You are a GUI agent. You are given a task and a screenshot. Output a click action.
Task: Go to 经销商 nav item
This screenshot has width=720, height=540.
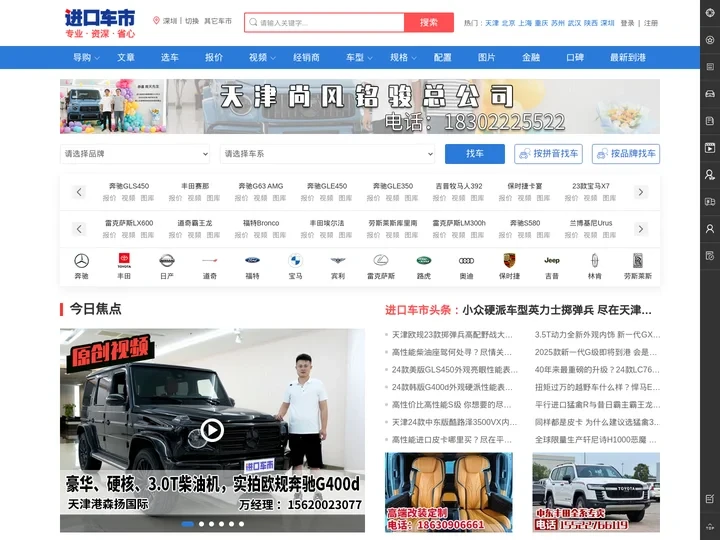point(306,57)
